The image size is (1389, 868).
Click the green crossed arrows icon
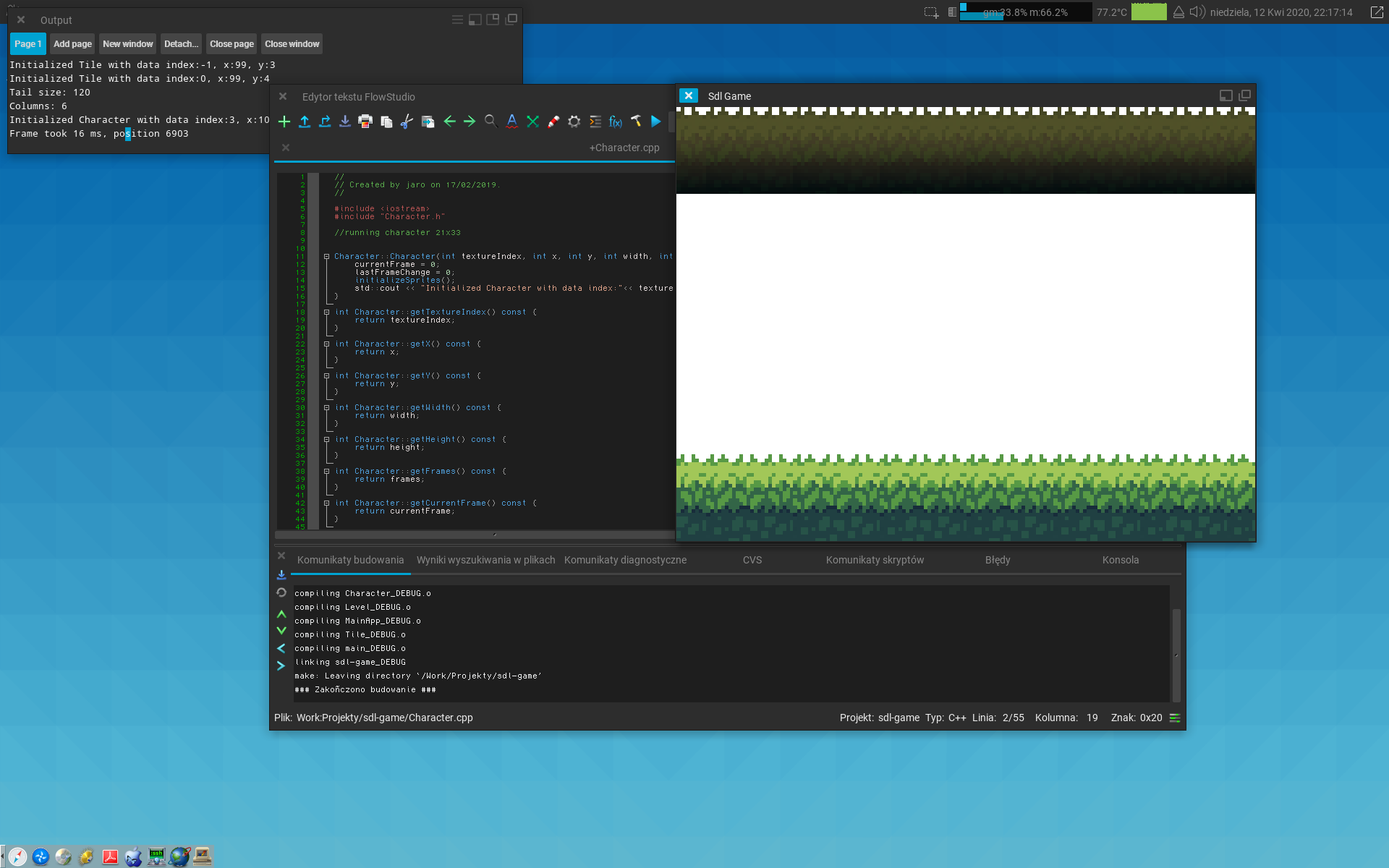tap(533, 122)
